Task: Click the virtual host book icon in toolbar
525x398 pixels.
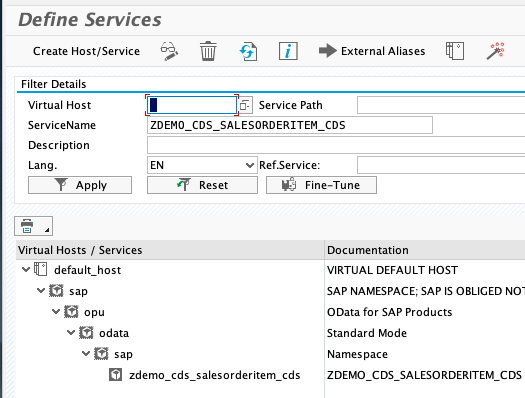Action: coord(455,51)
